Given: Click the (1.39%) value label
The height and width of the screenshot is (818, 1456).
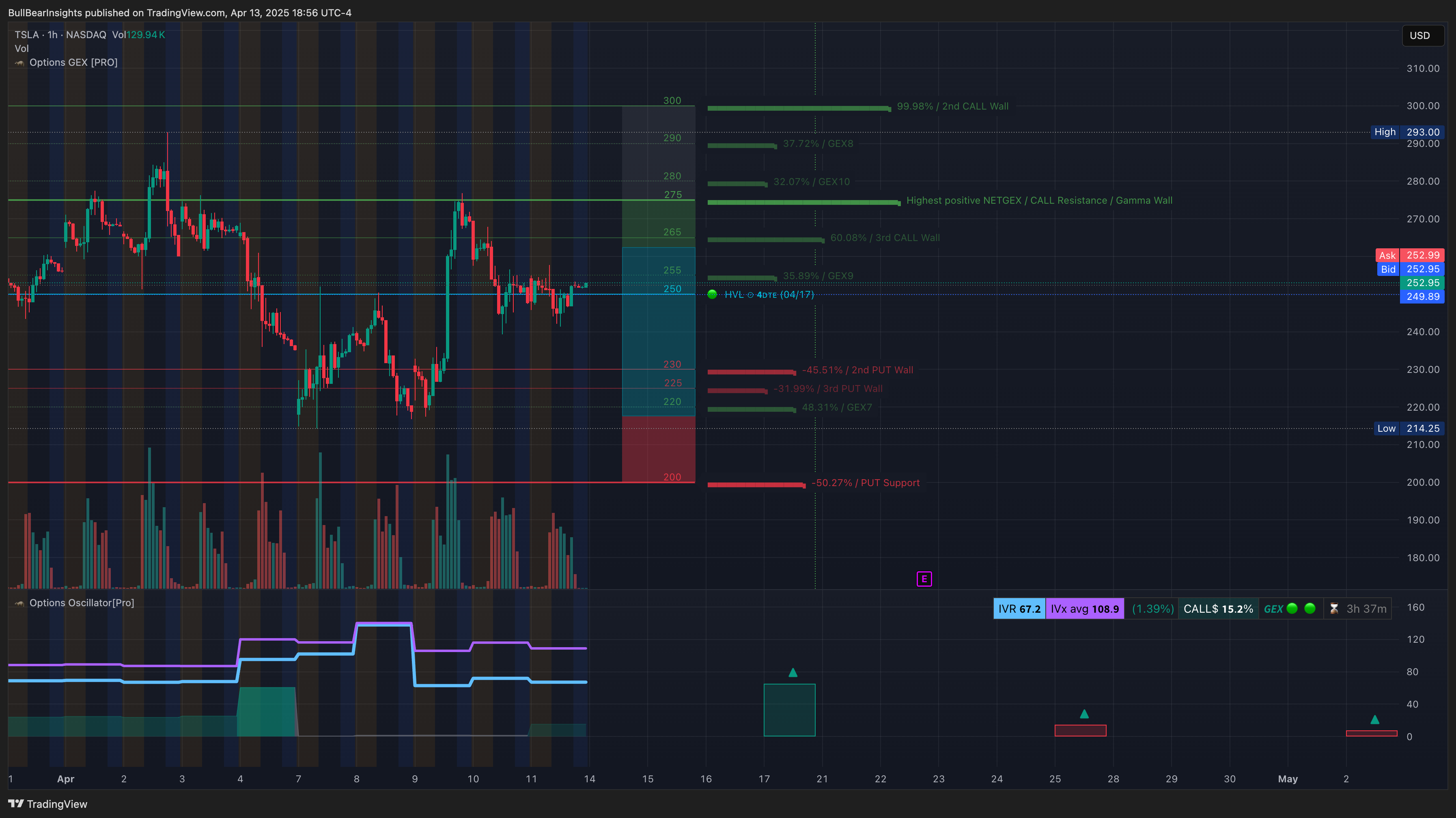Looking at the screenshot, I should point(1152,609).
